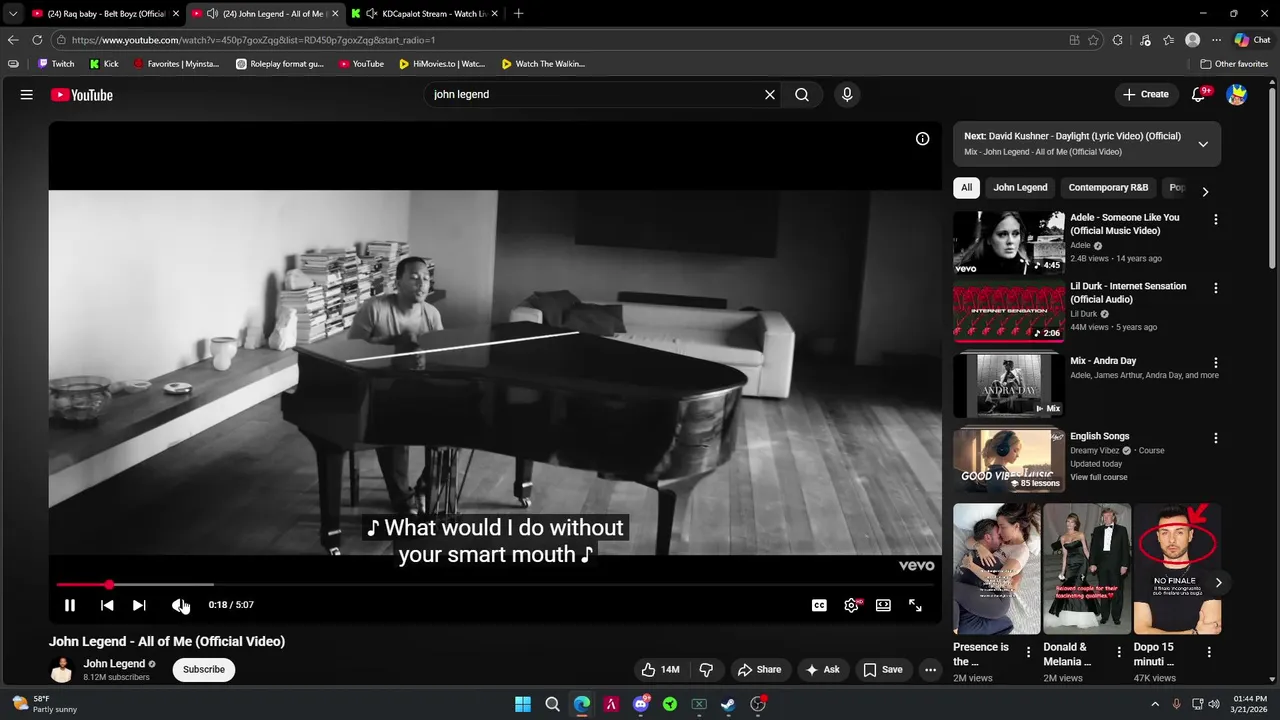This screenshot has width=1280, height=720.
Task: Enter full screen mode
Action: 915,605
